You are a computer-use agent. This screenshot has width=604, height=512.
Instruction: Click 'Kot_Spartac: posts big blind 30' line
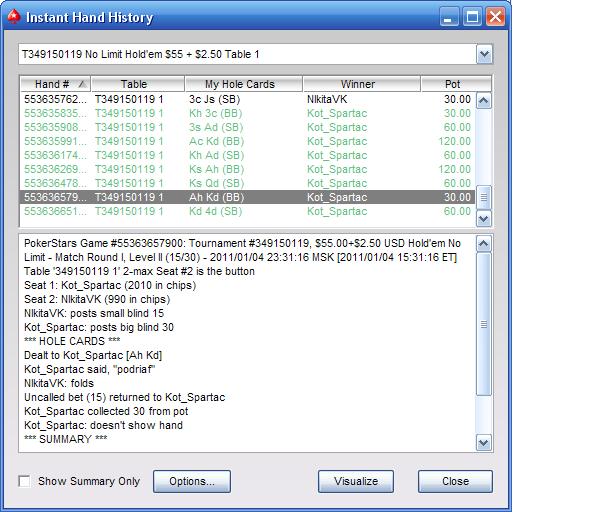click(x=99, y=327)
